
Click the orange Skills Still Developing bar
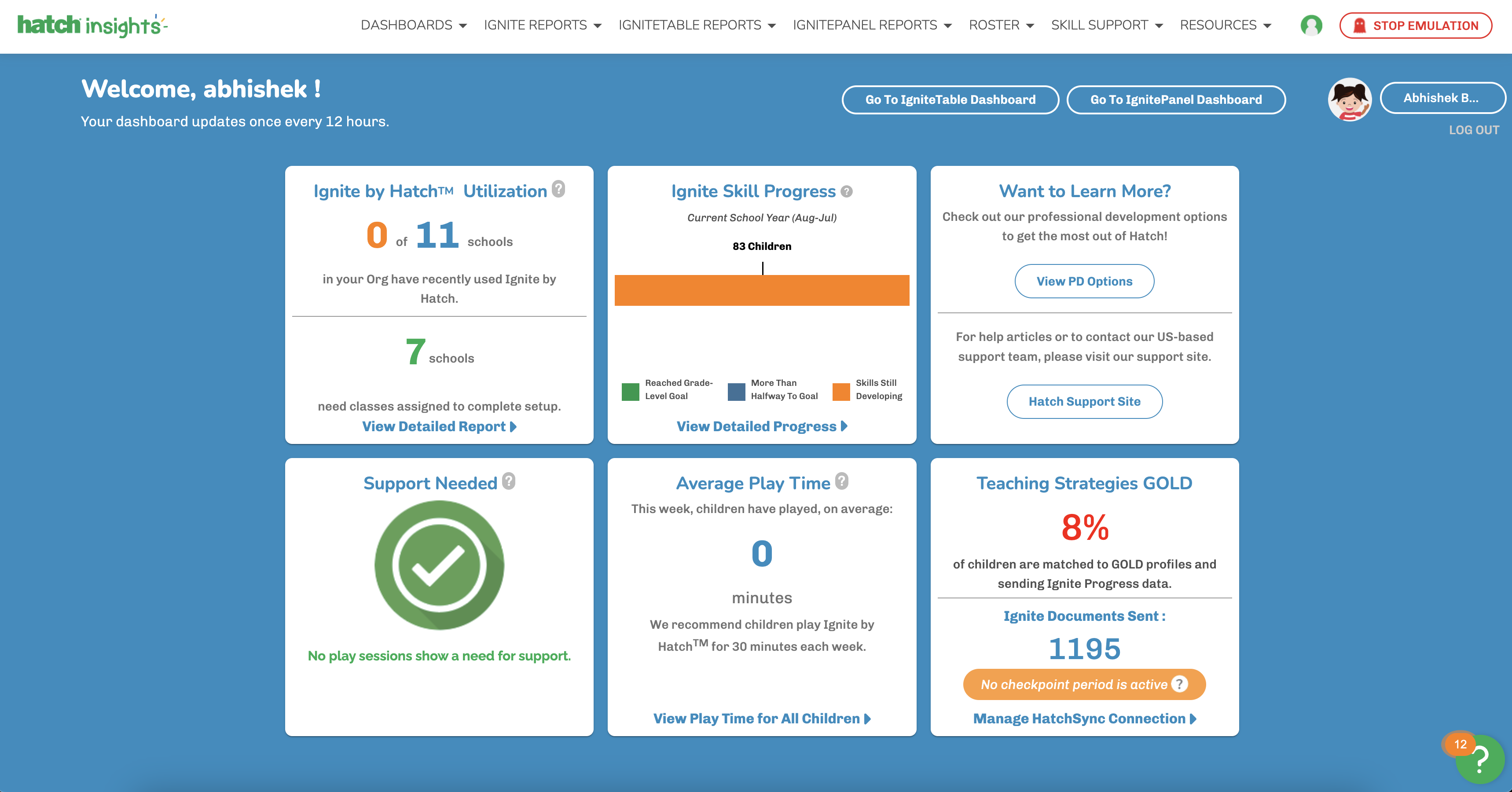click(x=761, y=290)
